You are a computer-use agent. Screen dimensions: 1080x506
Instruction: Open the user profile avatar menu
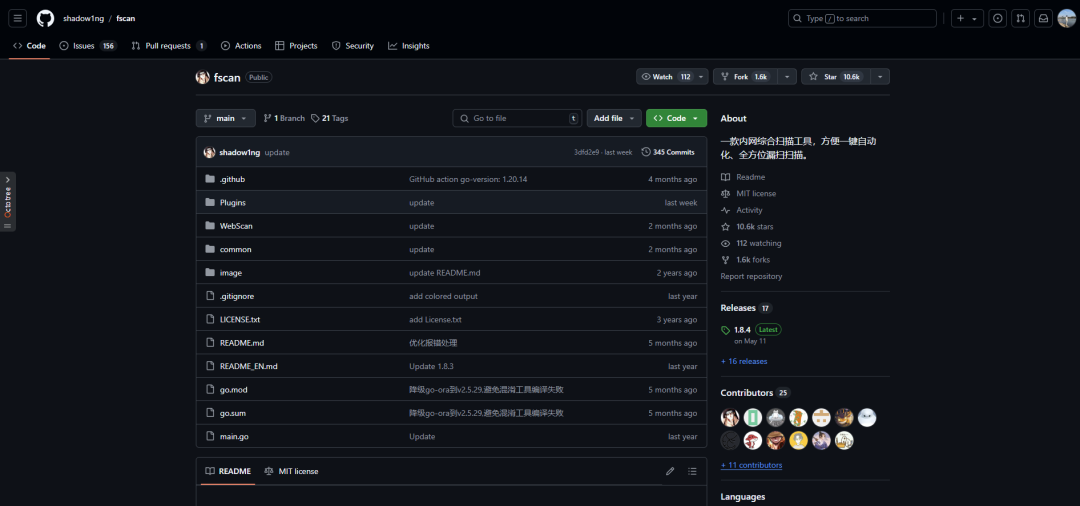pos(1066,19)
